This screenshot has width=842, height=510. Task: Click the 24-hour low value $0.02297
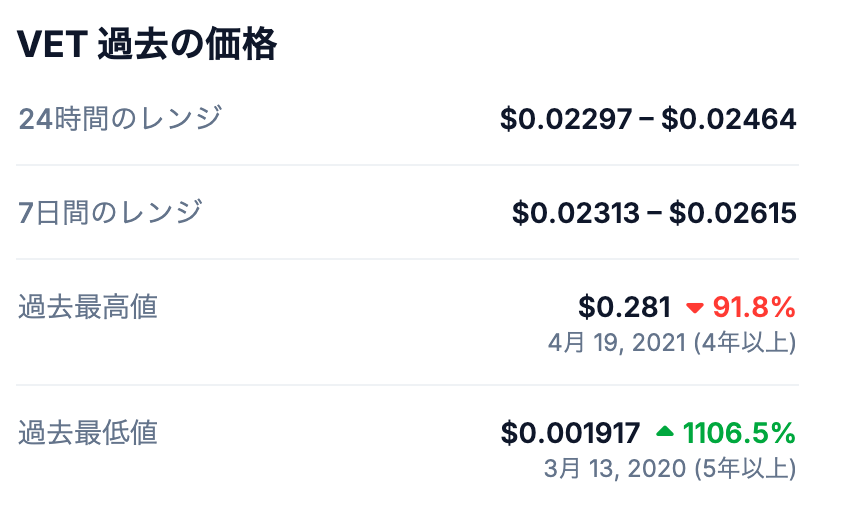point(566,120)
